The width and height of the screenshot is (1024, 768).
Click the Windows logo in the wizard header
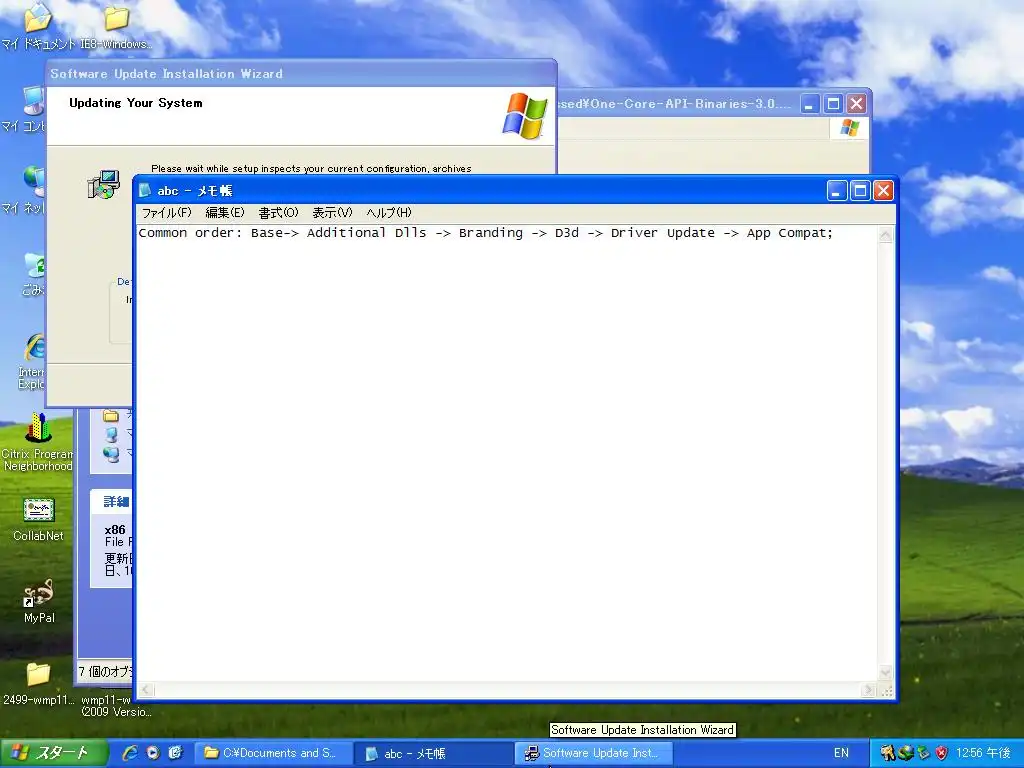524,116
